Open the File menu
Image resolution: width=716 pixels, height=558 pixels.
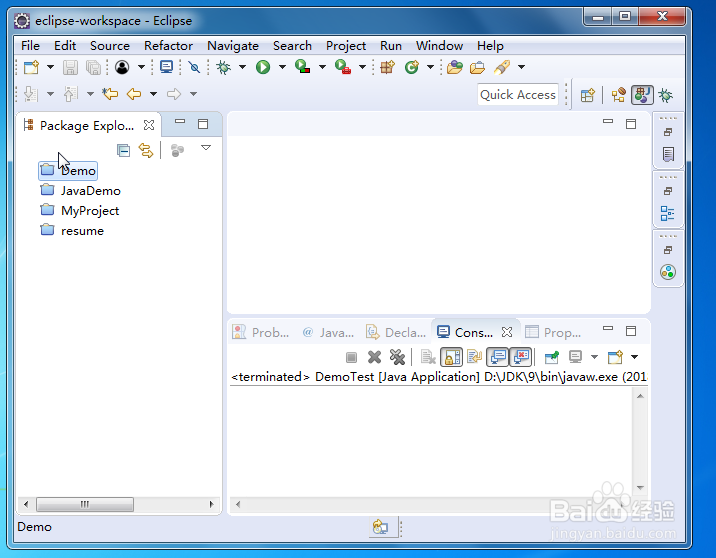[30, 46]
